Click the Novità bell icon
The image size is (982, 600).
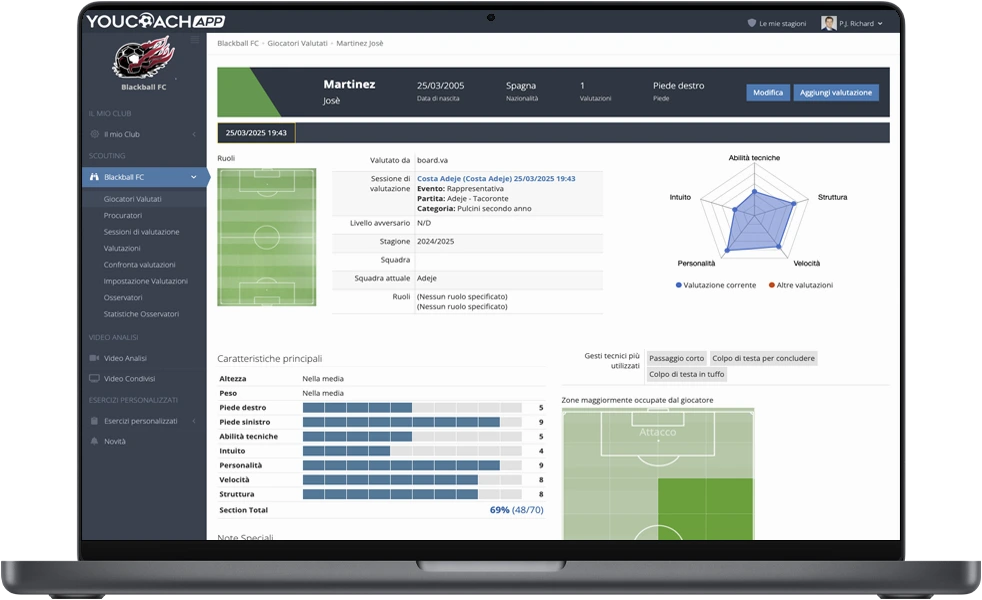(94, 441)
